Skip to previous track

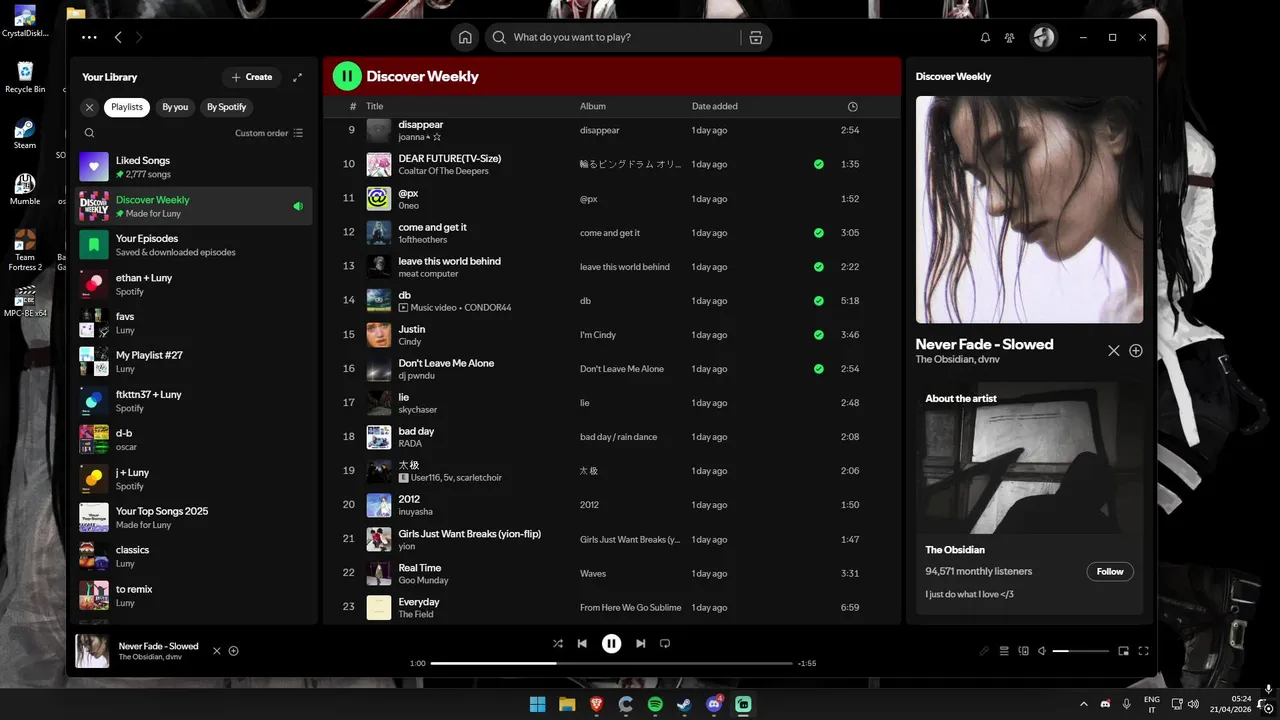tap(582, 644)
